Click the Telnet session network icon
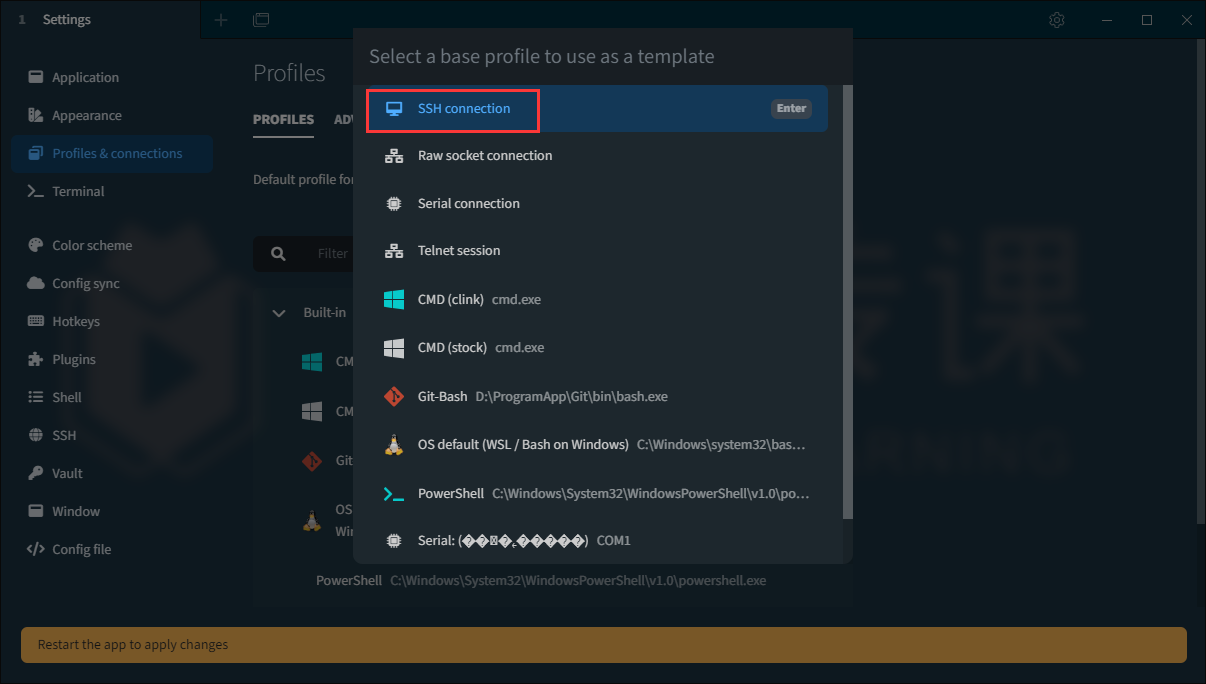The height and width of the screenshot is (684, 1206). click(394, 251)
